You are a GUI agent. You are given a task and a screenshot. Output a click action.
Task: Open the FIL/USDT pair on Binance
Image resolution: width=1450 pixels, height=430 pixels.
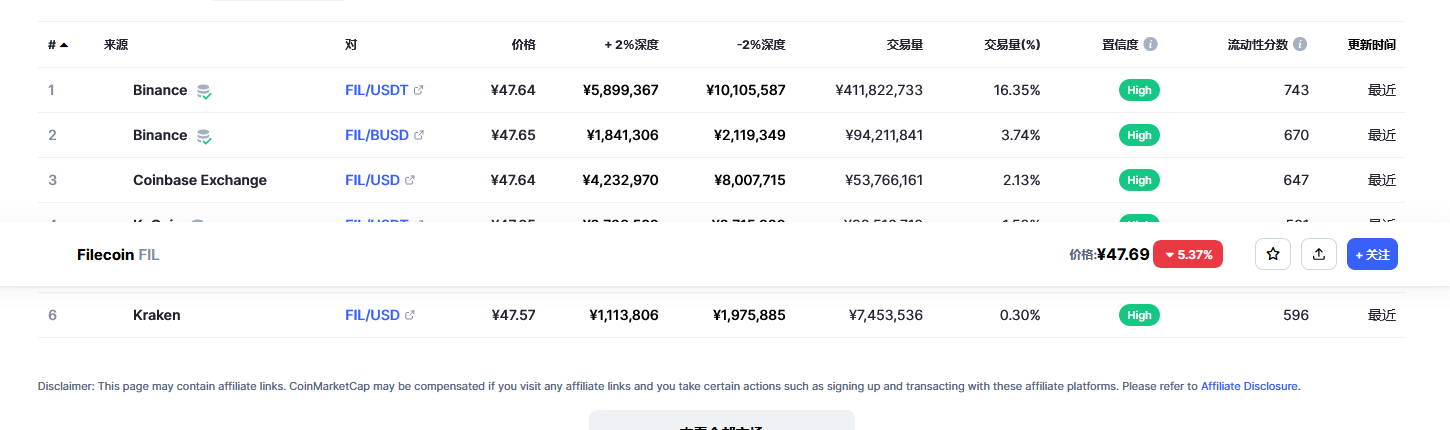pyautogui.click(x=376, y=90)
